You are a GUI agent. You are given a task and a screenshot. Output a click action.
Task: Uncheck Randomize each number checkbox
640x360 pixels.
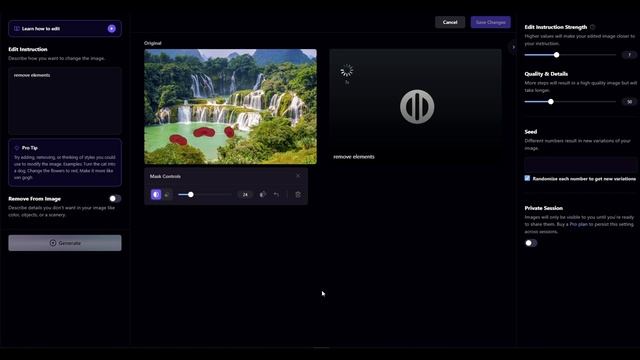527,178
